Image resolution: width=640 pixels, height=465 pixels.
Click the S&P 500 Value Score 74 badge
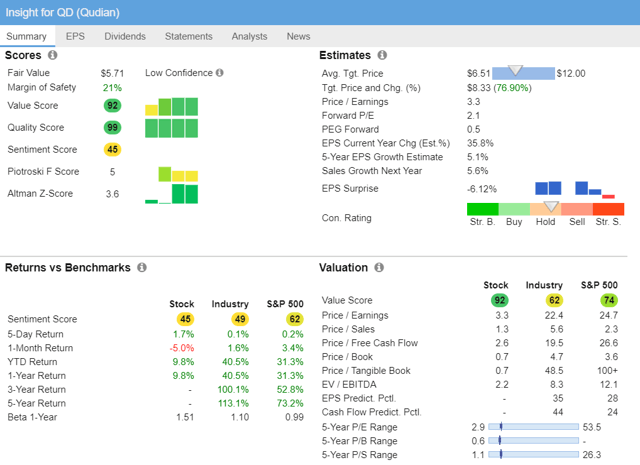pyautogui.click(x=609, y=300)
